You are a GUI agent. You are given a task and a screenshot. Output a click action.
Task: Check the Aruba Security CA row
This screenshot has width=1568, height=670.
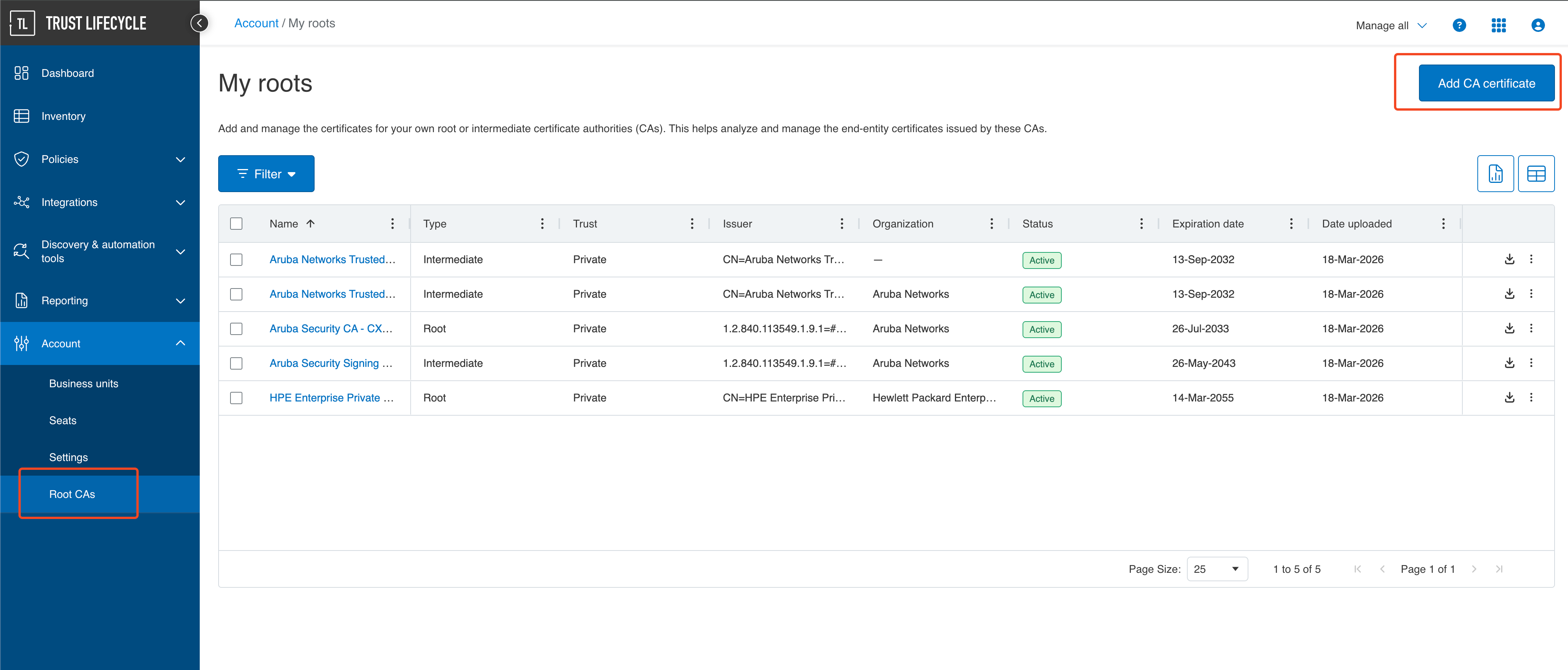[x=236, y=329]
